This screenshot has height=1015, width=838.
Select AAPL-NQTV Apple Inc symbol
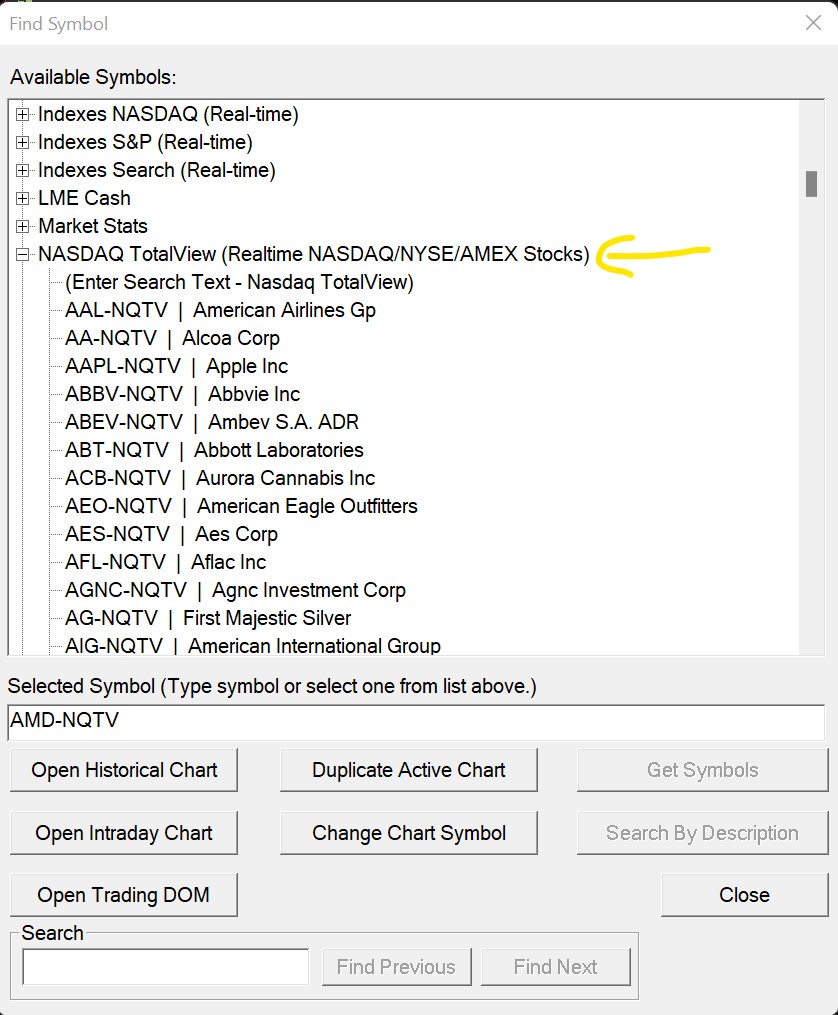point(176,366)
